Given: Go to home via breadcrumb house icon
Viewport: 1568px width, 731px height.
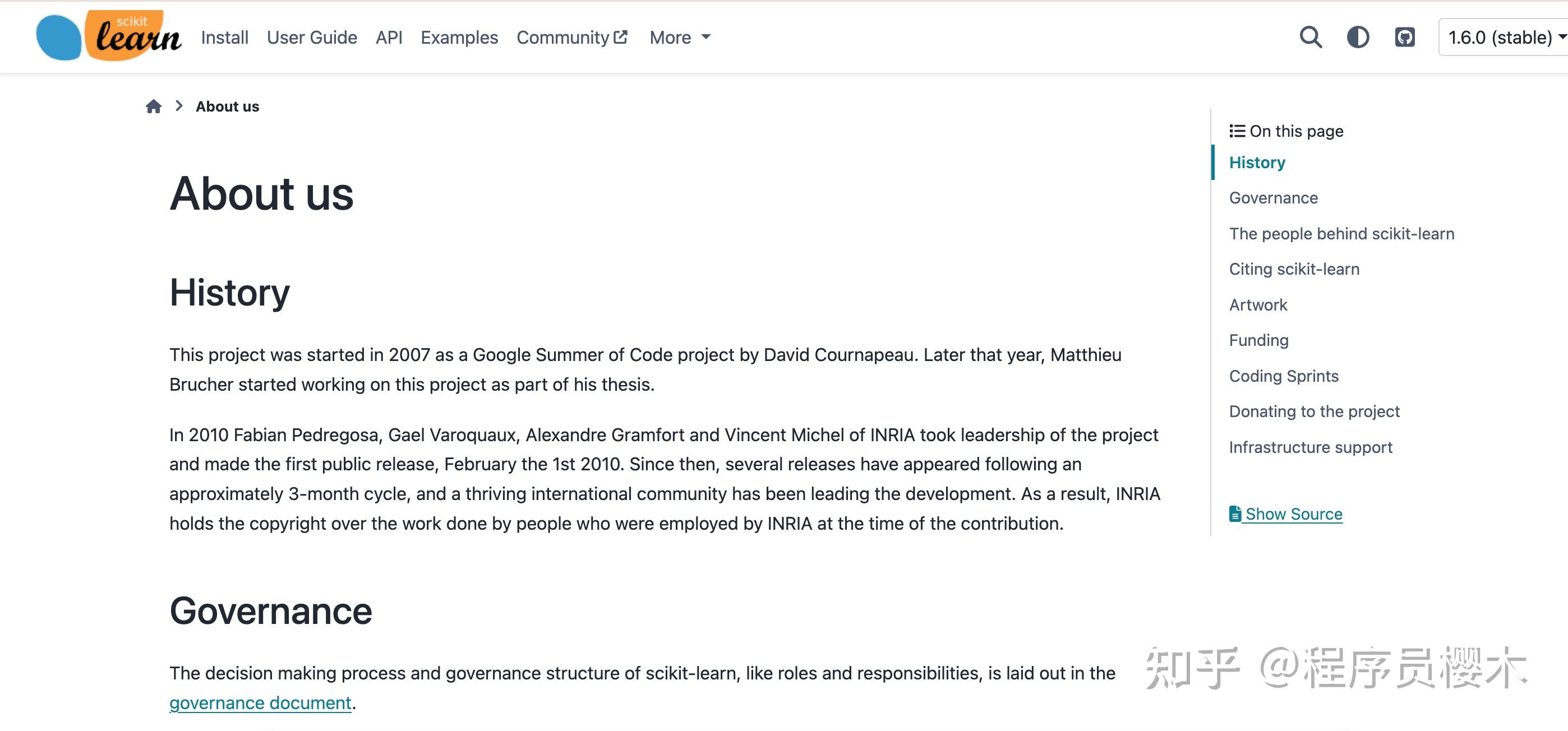Looking at the screenshot, I should [154, 107].
